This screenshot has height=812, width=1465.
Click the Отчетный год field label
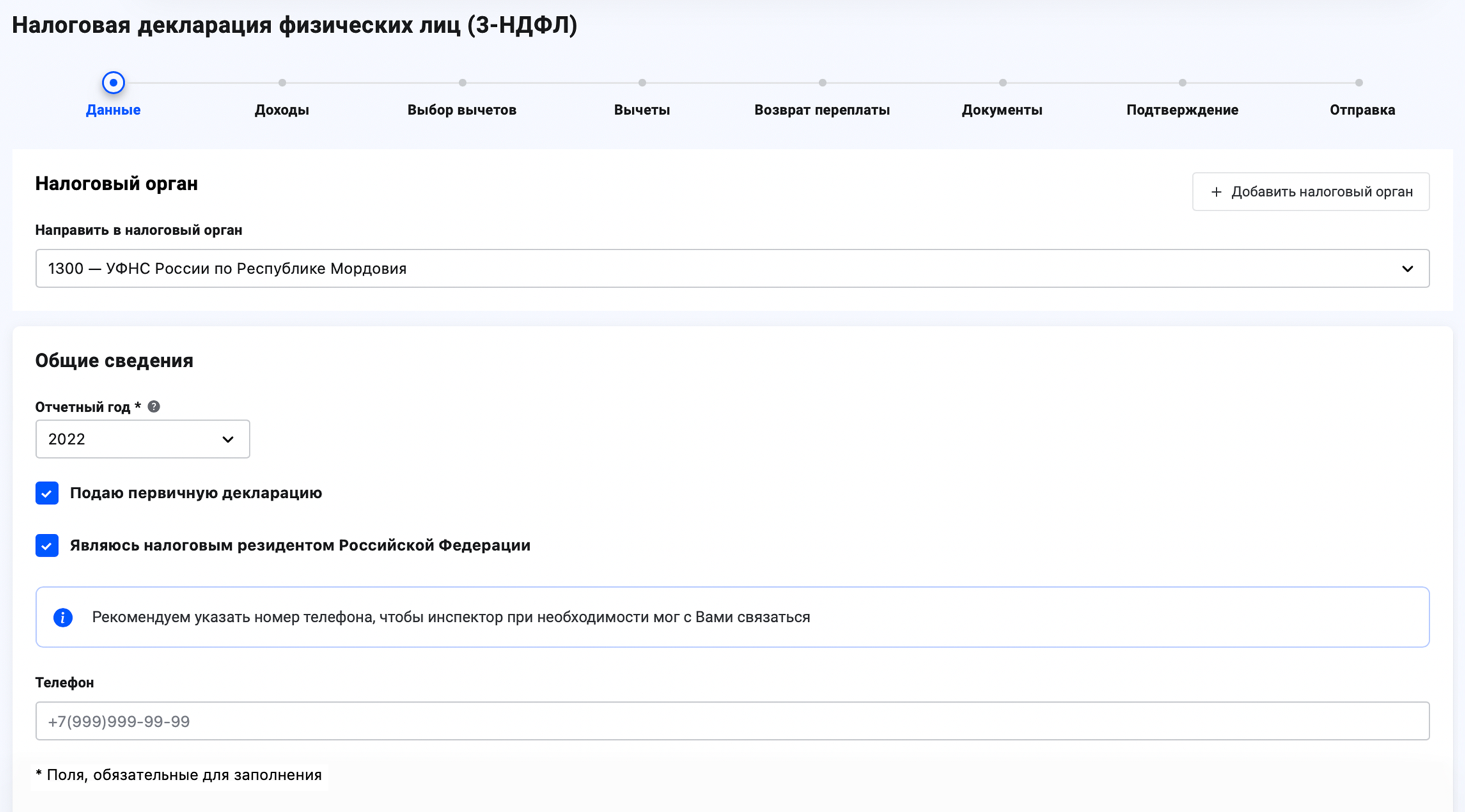click(x=88, y=407)
